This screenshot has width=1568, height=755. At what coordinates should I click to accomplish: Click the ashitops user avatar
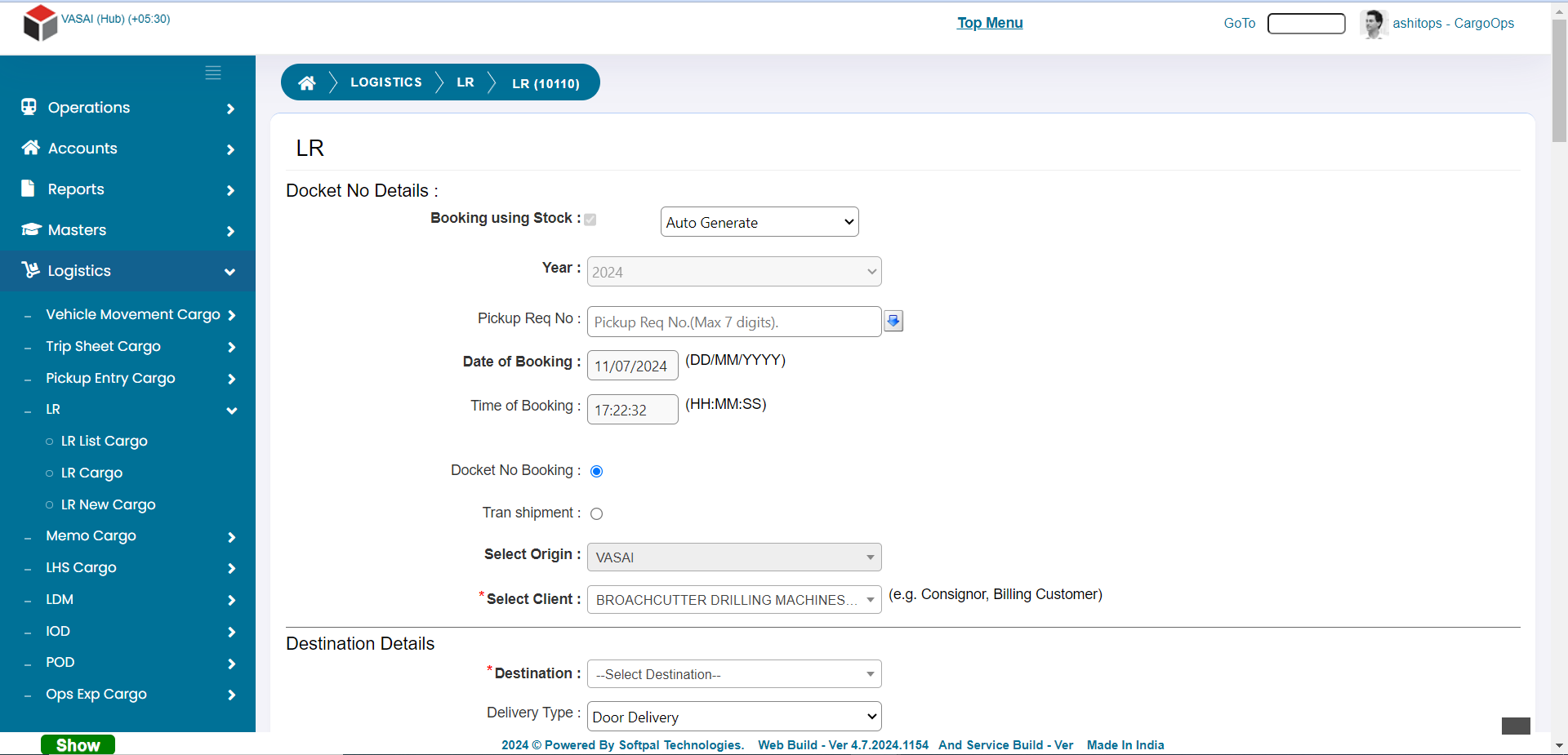(x=1374, y=24)
